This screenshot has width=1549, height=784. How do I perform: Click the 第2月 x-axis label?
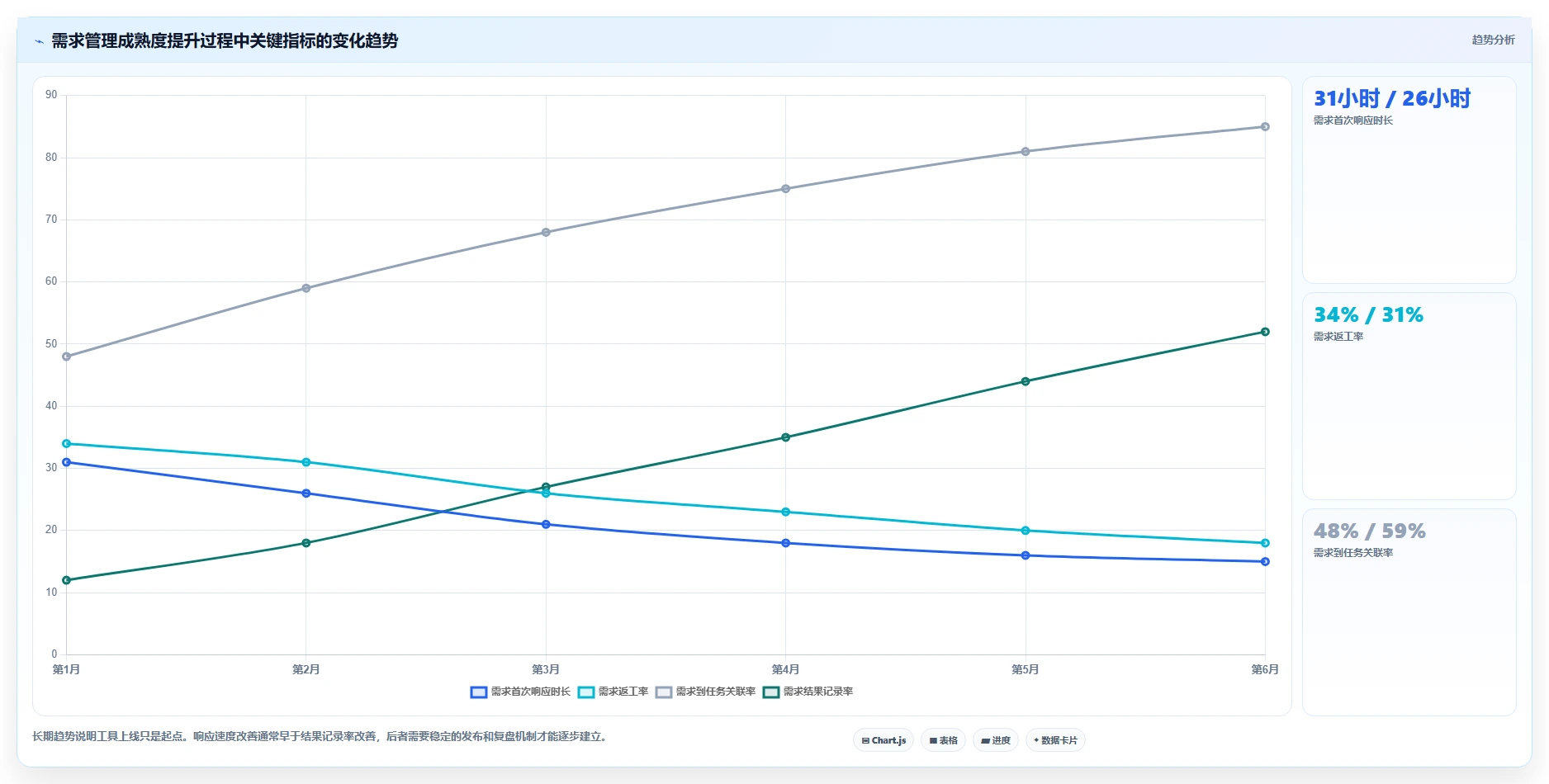[306, 669]
